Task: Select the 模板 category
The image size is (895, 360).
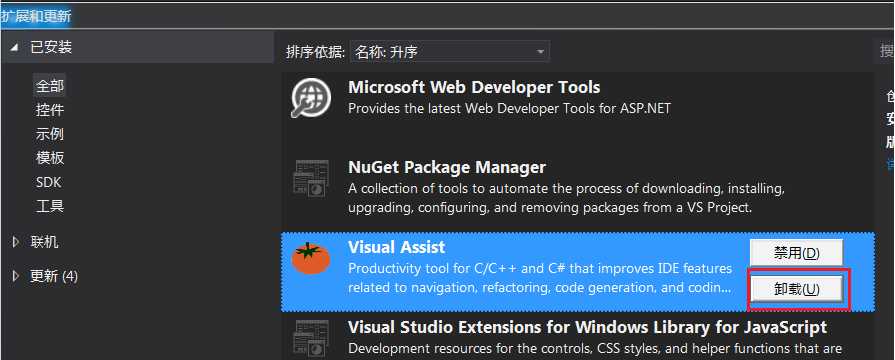Action: (50, 158)
